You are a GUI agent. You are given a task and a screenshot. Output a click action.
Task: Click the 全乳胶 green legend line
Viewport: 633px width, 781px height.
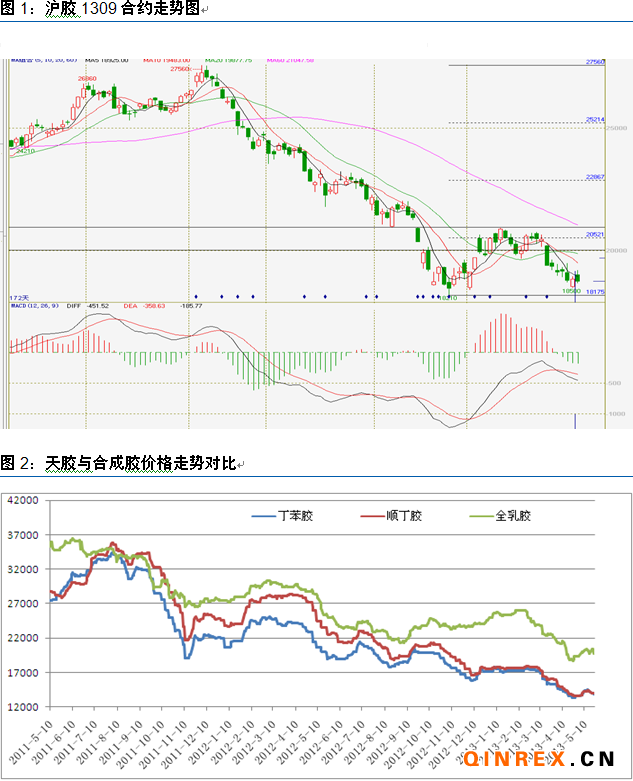(x=482, y=516)
